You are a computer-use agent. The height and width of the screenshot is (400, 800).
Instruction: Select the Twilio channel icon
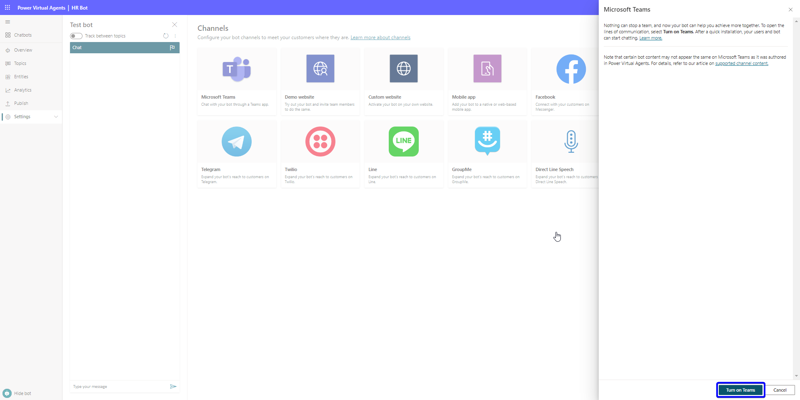coord(320,141)
